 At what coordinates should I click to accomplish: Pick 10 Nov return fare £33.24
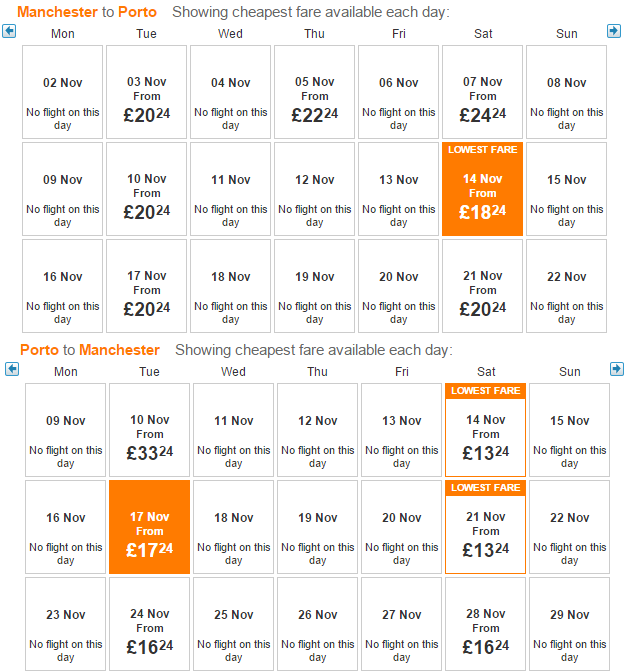(150, 430)
